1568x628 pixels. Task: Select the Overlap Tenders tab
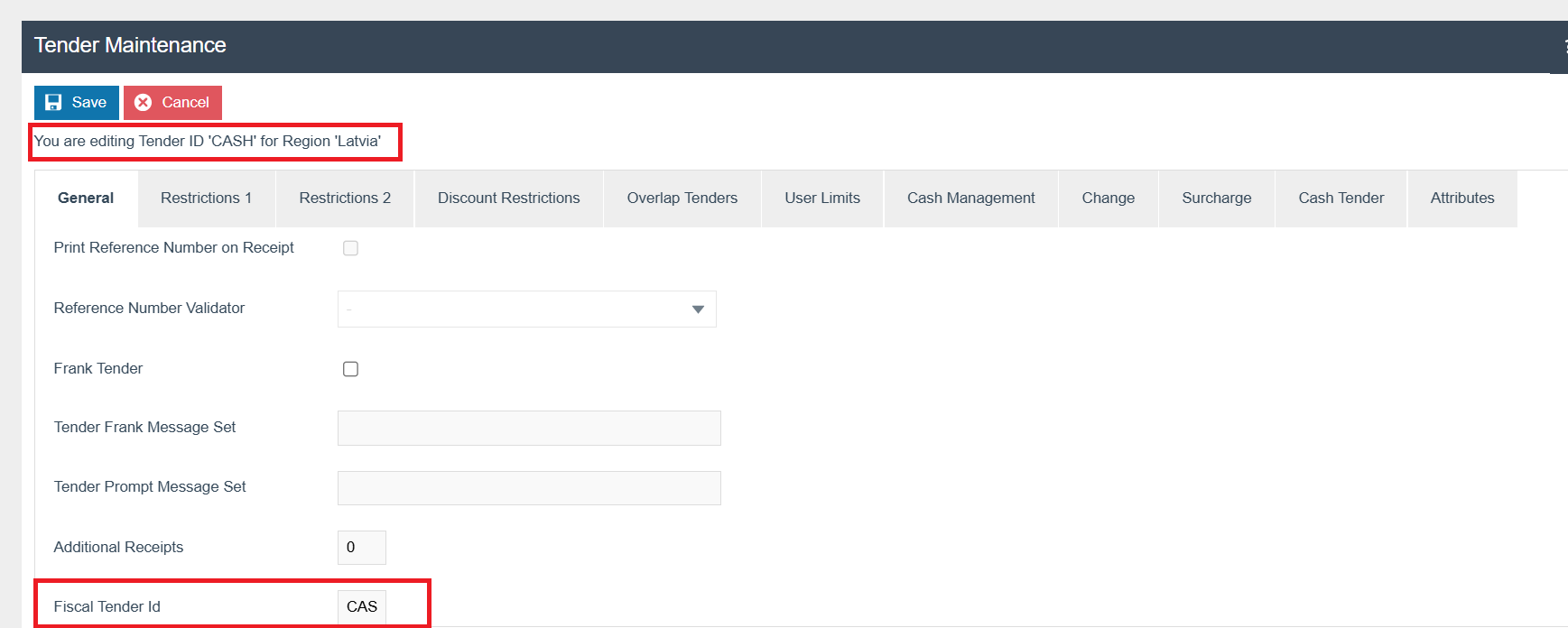(682, 199)
